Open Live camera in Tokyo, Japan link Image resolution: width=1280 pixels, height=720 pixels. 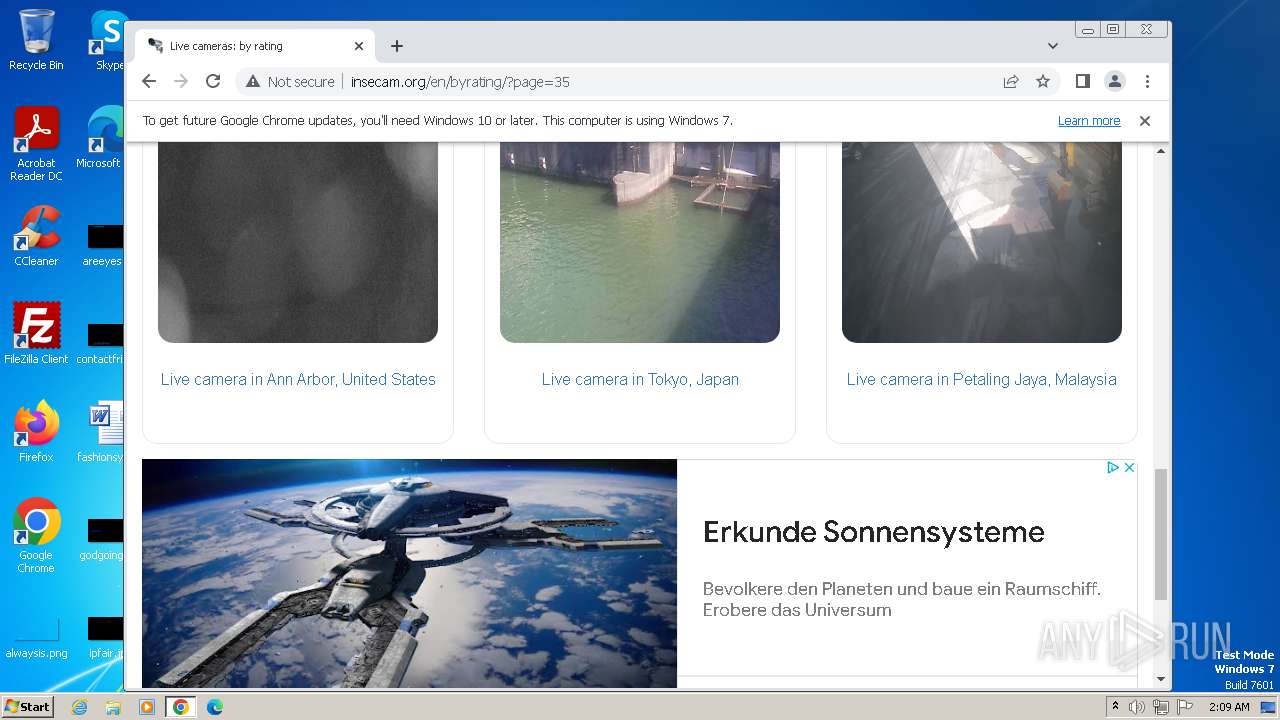click(x=640, y=379)
